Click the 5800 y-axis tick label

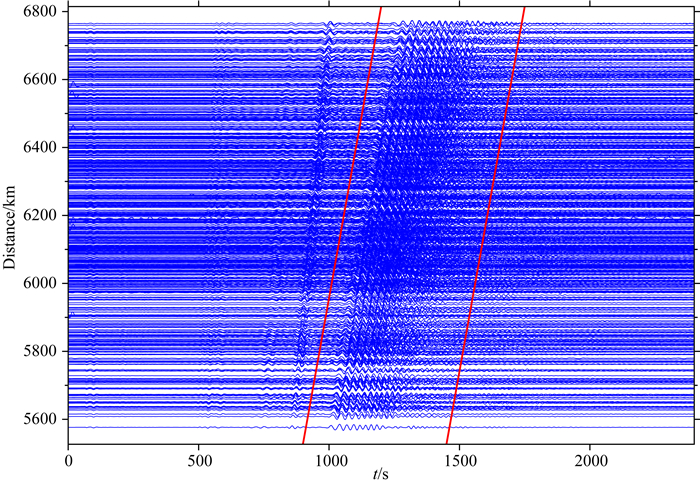[43, 351]
